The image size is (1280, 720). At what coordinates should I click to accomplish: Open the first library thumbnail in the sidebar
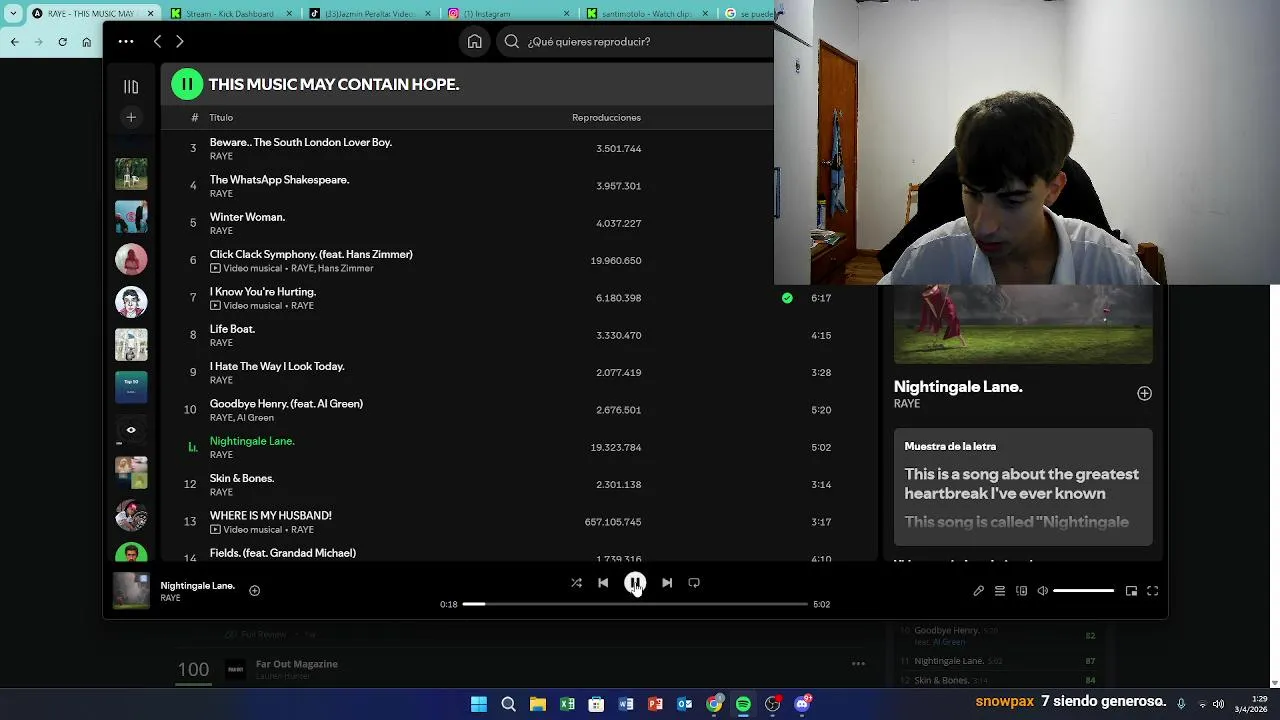click(x=131, y=174)
